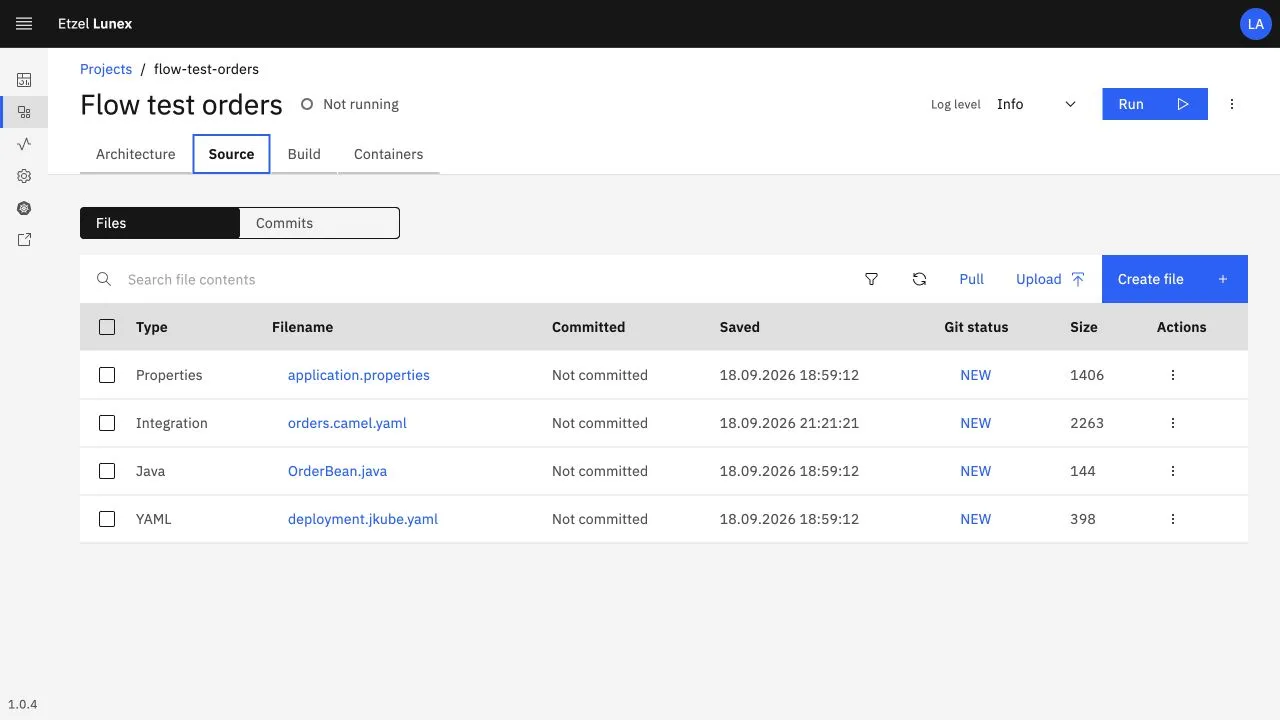Image resolution: width=1280 pixels, height=720 pixels.
Task: Click the Run button
Action: click(1155, 104)
